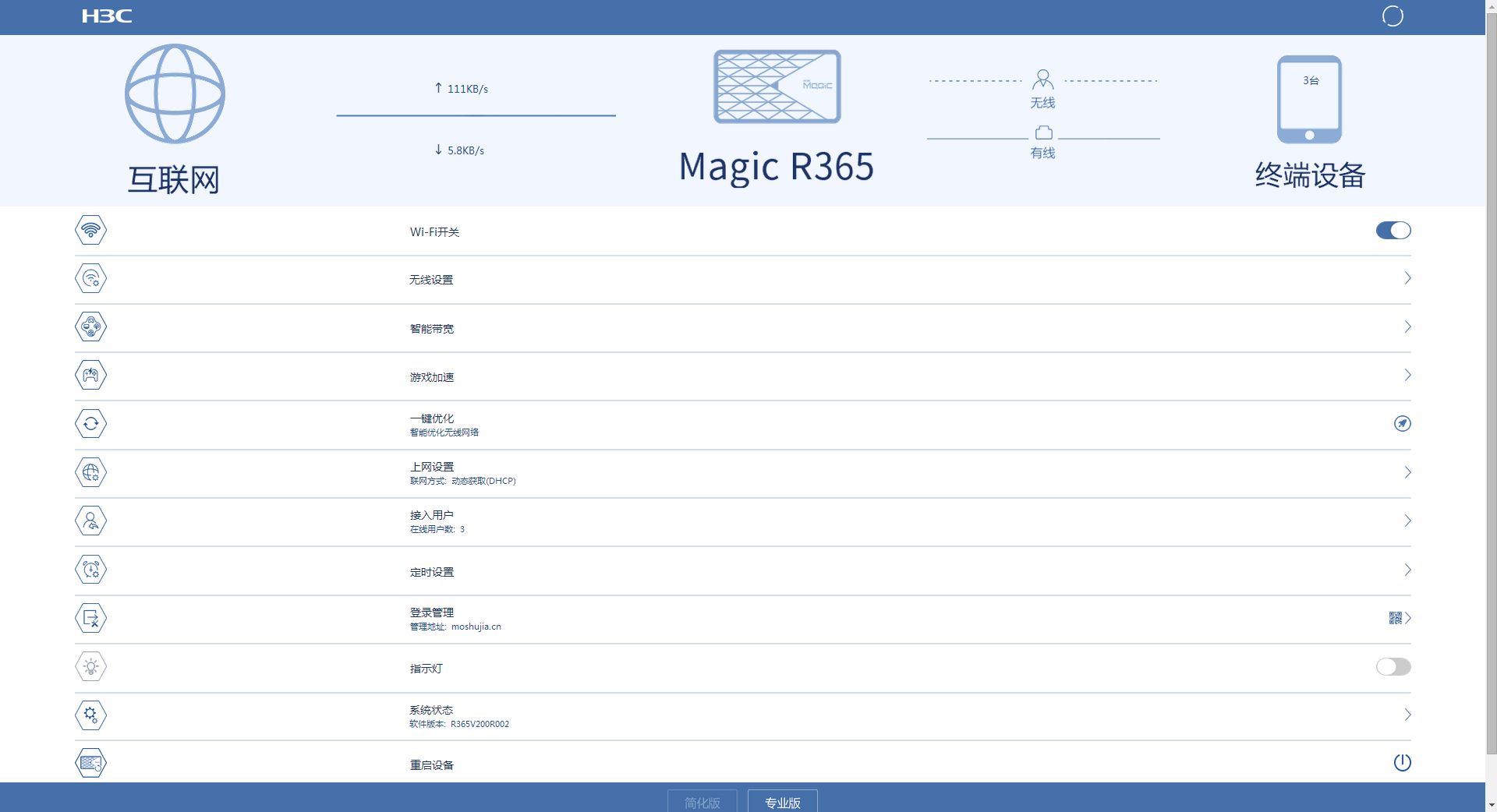Open the login management QR code icon
Viewport: 1497px width, 812px height.
point(1395,618)
